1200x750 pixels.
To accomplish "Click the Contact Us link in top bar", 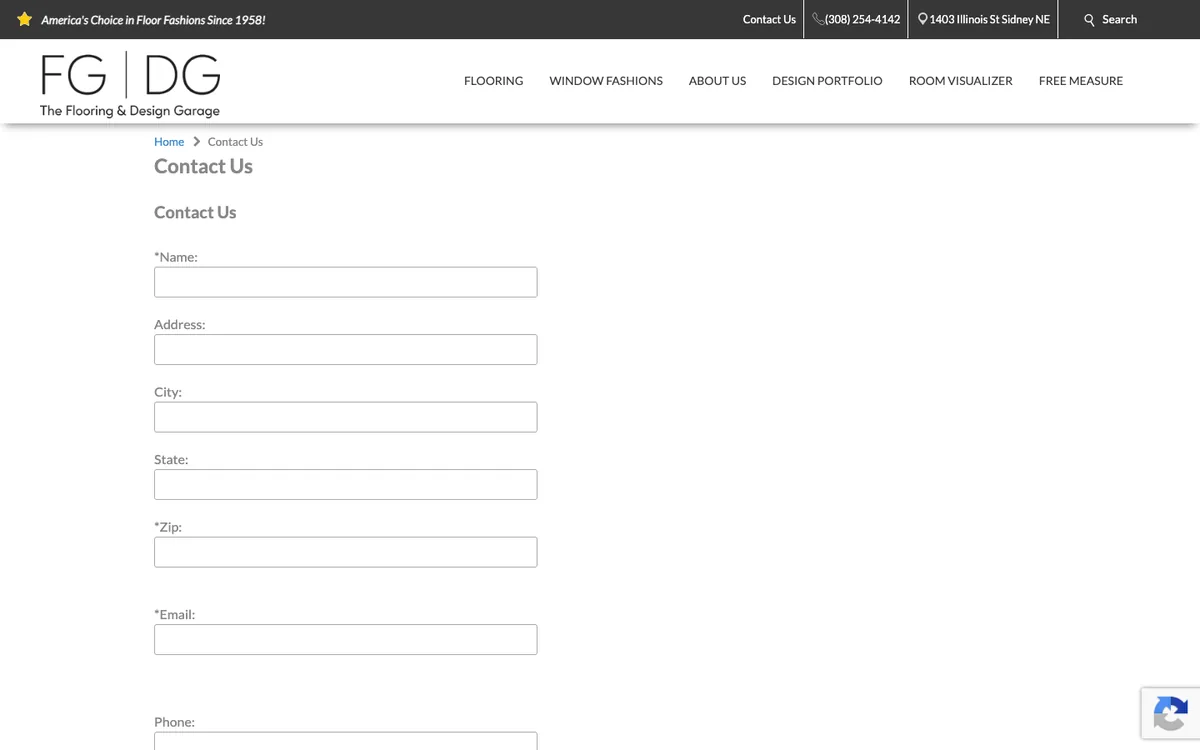I will click(769, 19).
